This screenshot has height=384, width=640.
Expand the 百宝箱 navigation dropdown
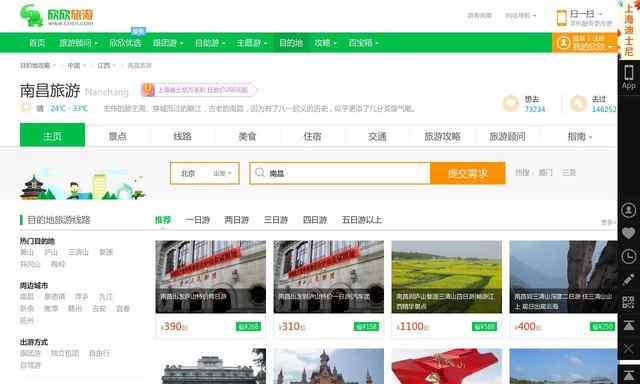click(x=364, y=43)
